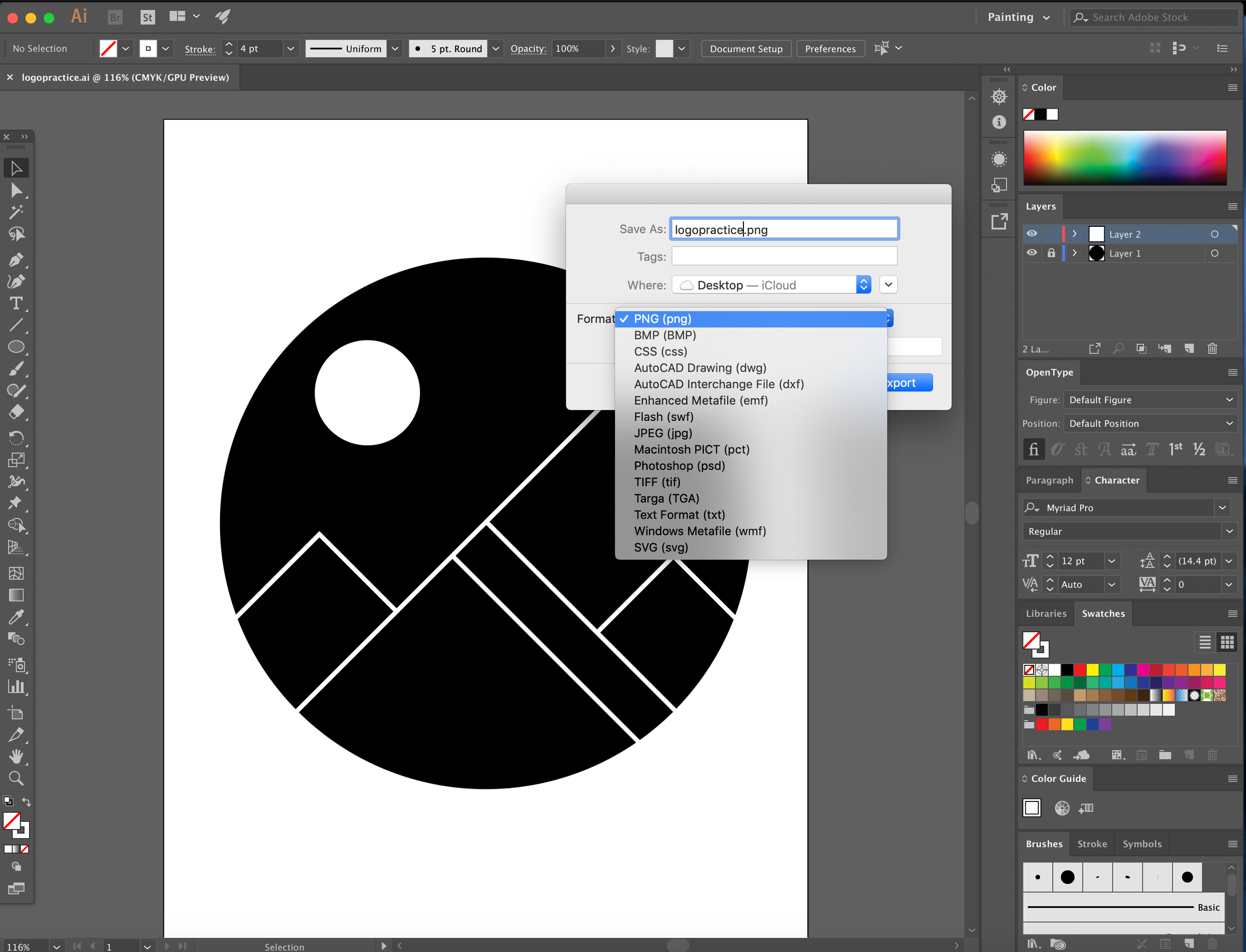Choose JPEG (jpg) from the format list
This screenshot has width=1246, height=952.
point(663,433)
